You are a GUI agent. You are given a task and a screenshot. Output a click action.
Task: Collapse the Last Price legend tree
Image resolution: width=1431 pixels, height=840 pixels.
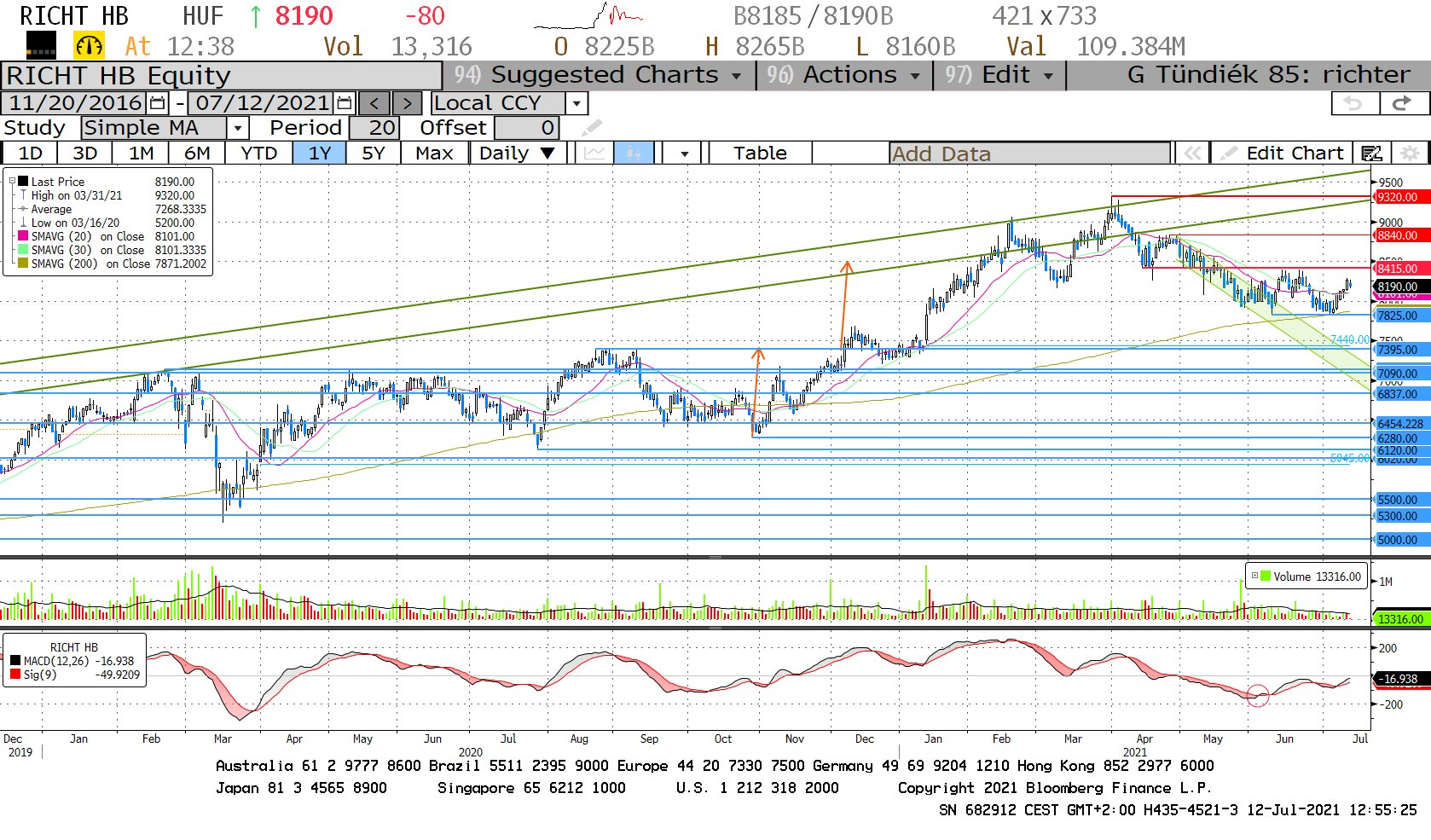point(12,181)
